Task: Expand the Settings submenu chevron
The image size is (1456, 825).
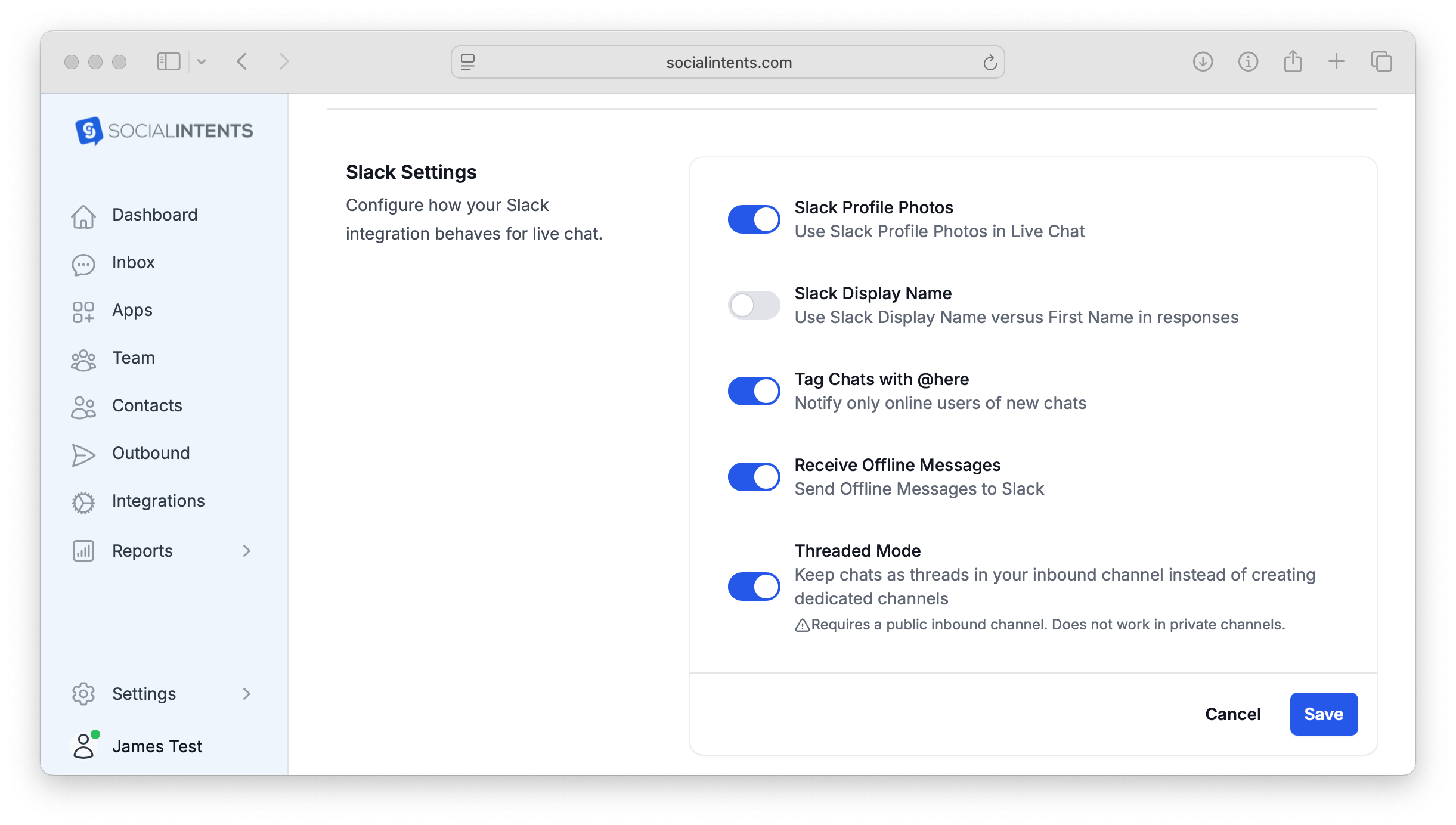Action: [247, 694]
